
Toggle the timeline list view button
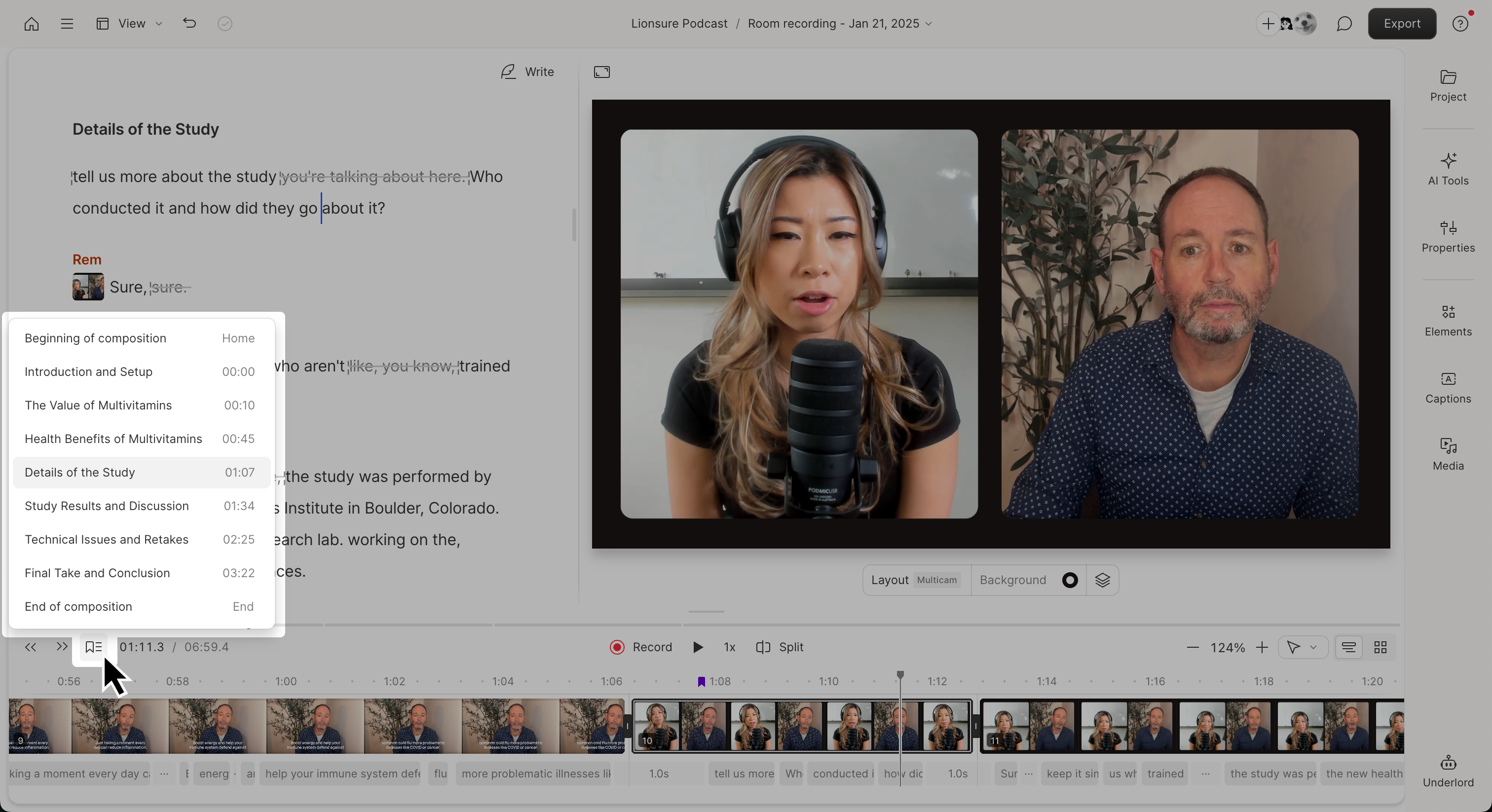1349,647
